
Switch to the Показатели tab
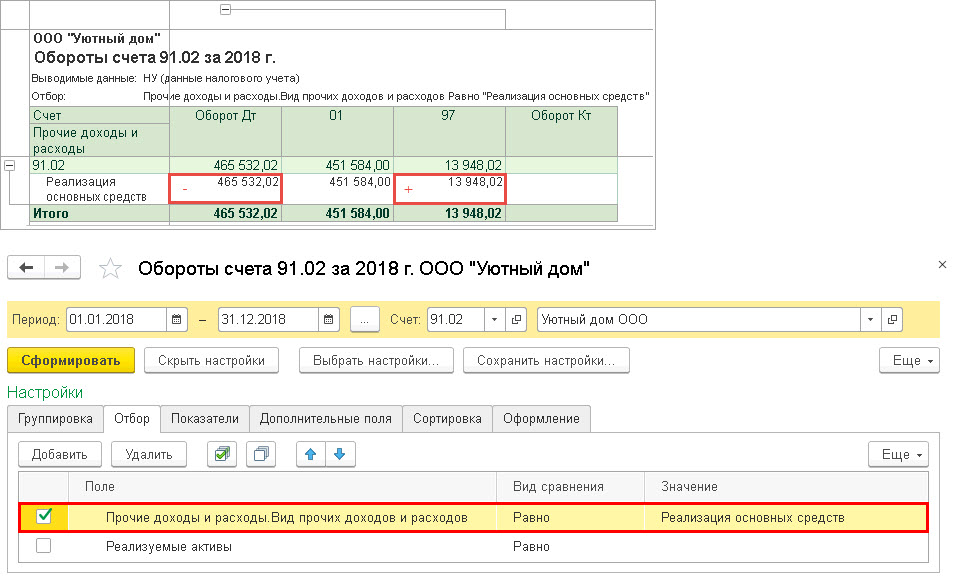(205, 418)
